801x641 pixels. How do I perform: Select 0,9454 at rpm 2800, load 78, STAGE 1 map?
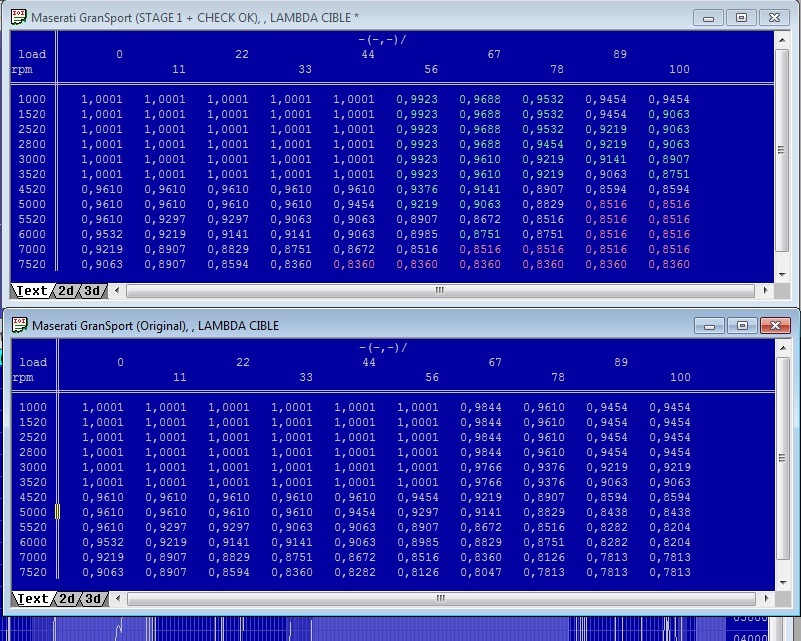543,144
